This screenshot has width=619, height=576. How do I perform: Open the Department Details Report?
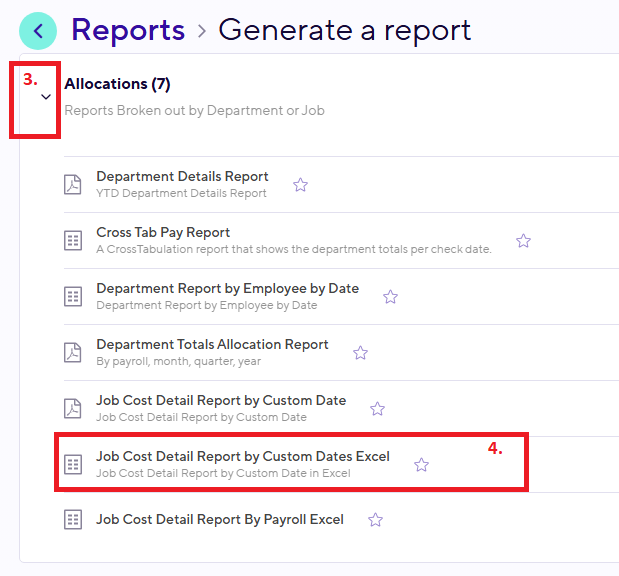click(x=182, y=176)
